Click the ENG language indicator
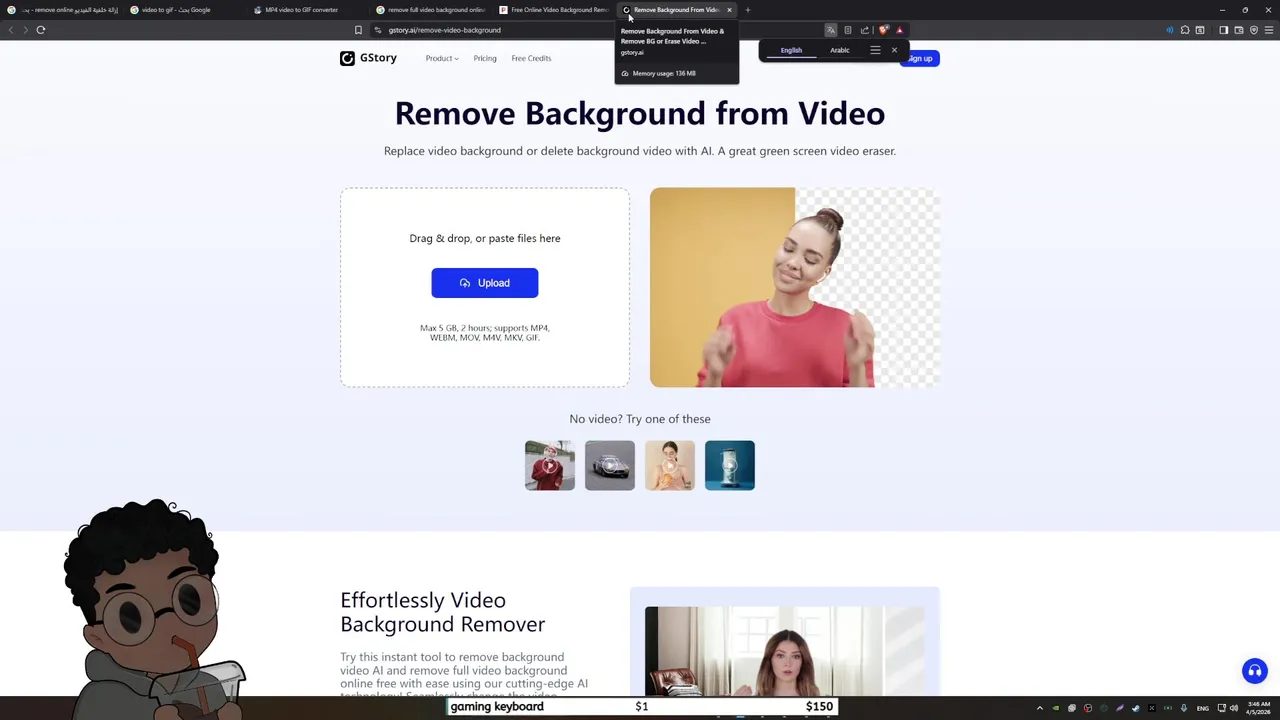This screenshot has height=720, width=1280. tap(1203, 708)
